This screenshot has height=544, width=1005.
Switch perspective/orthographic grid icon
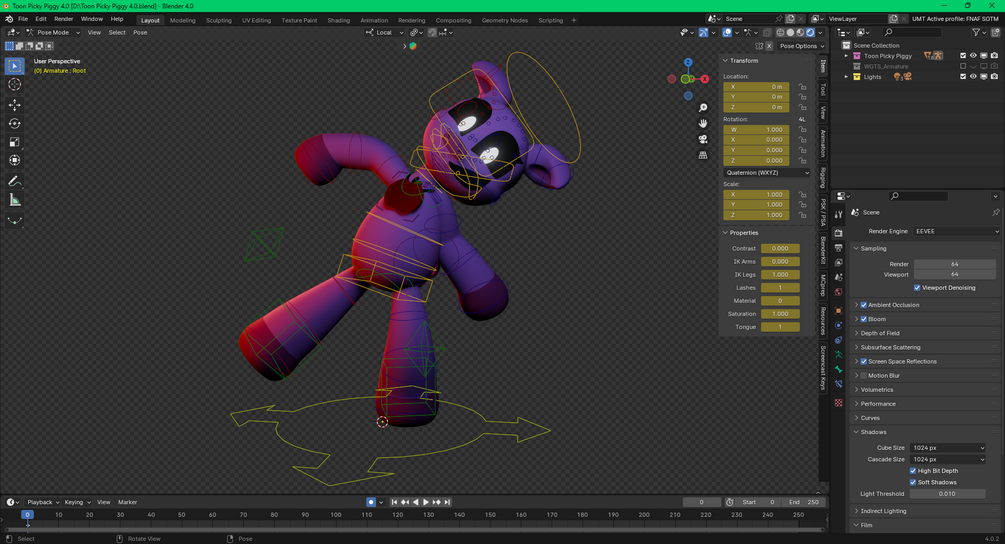tap(703, 155)
